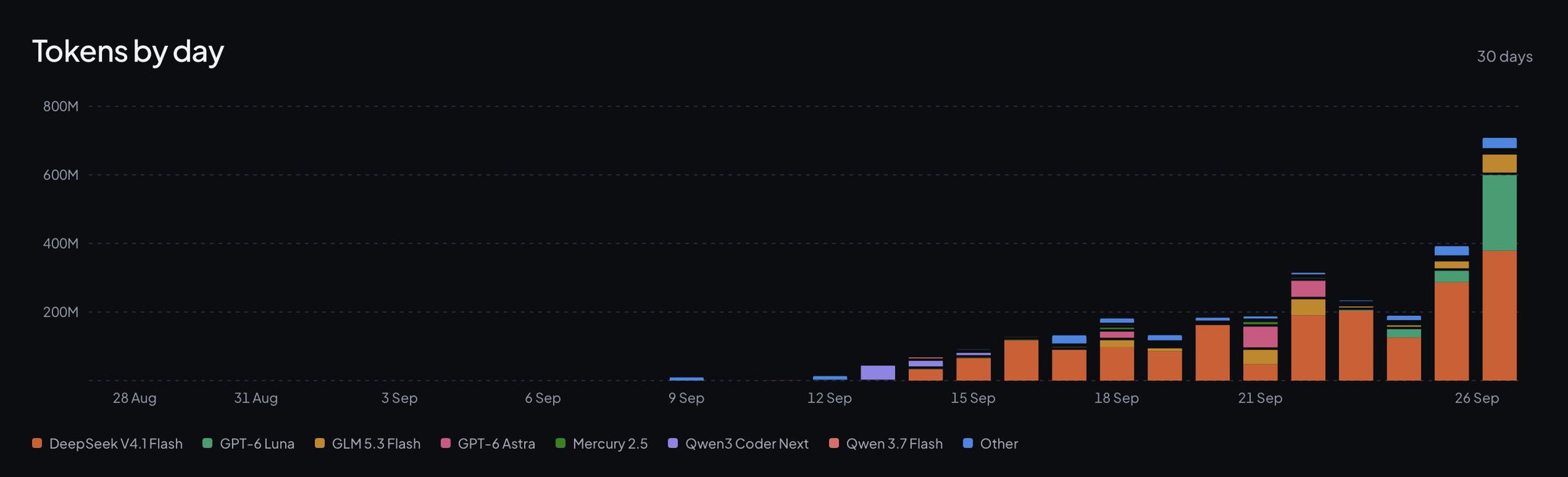Click the 3 Sep axis label

tap(399, 398)
